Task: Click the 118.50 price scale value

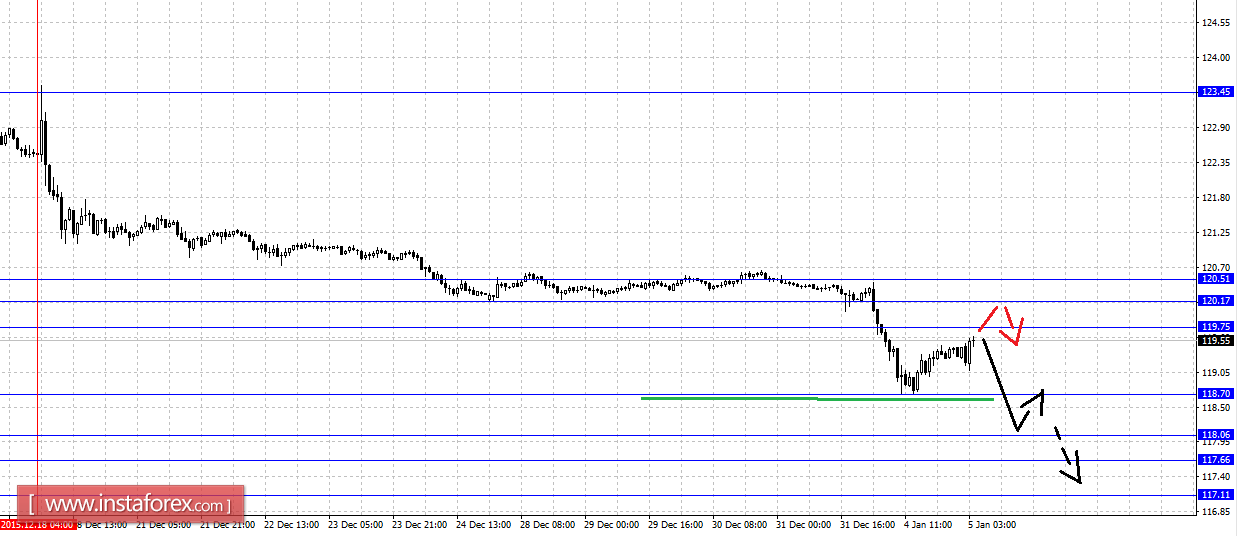Action: click(1216, 407)
